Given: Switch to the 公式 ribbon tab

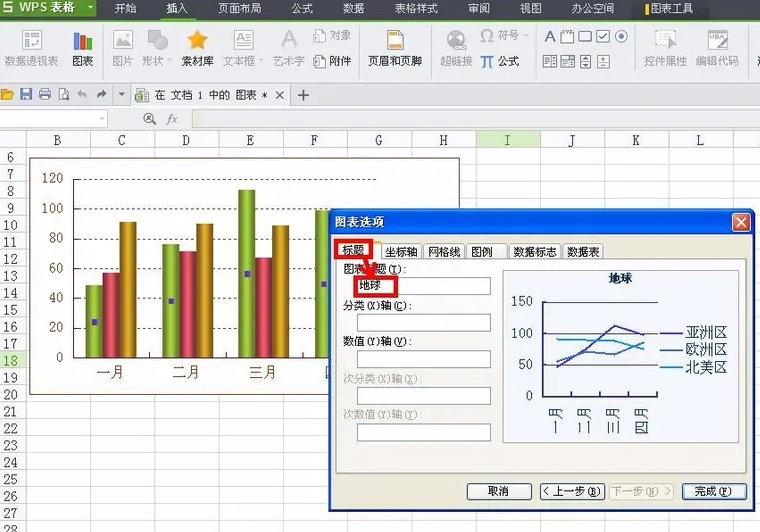Looking at the screenshot, I should (302, 8).
